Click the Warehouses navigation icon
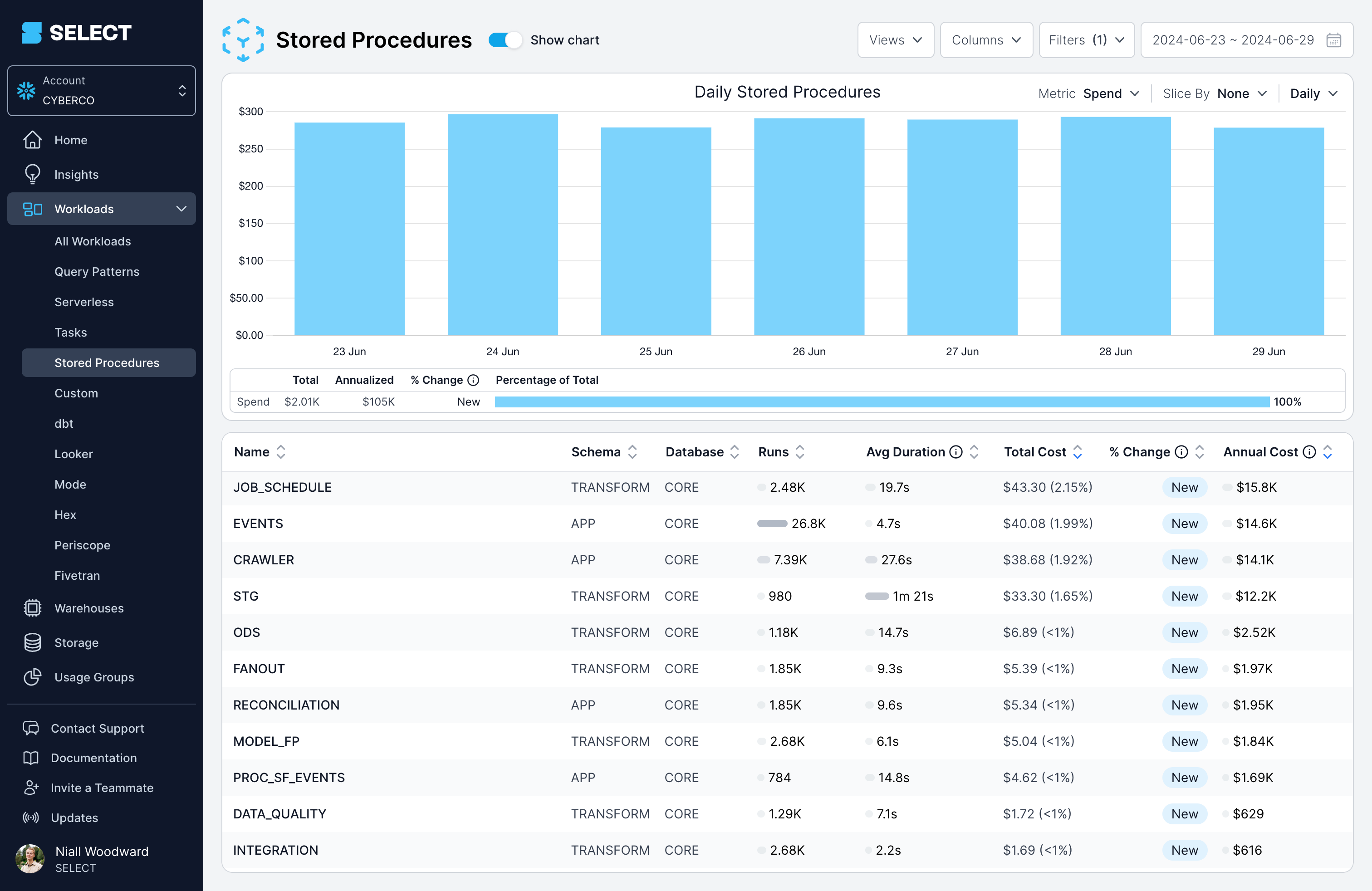The image size is (1372, 891). click(x=32, y=608)
